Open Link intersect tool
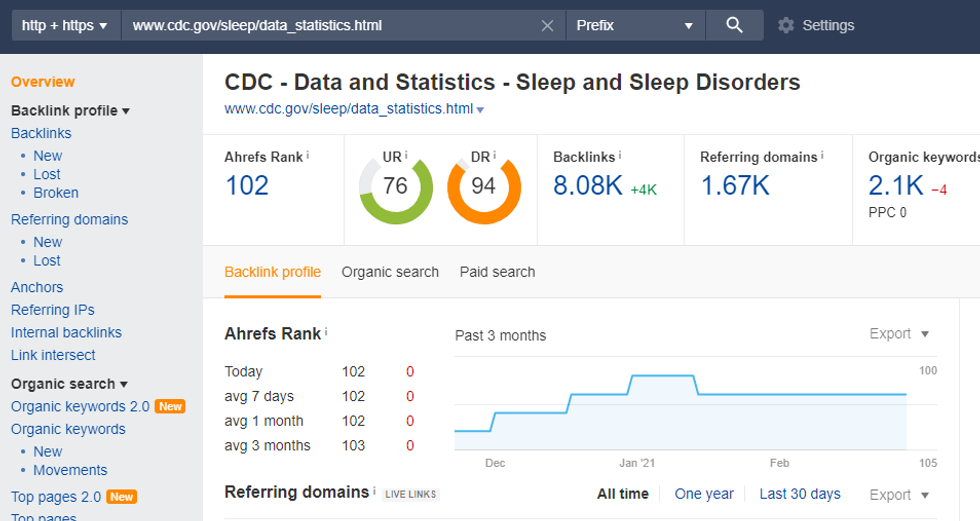This screenshot has height=521, width=980. 53,355
